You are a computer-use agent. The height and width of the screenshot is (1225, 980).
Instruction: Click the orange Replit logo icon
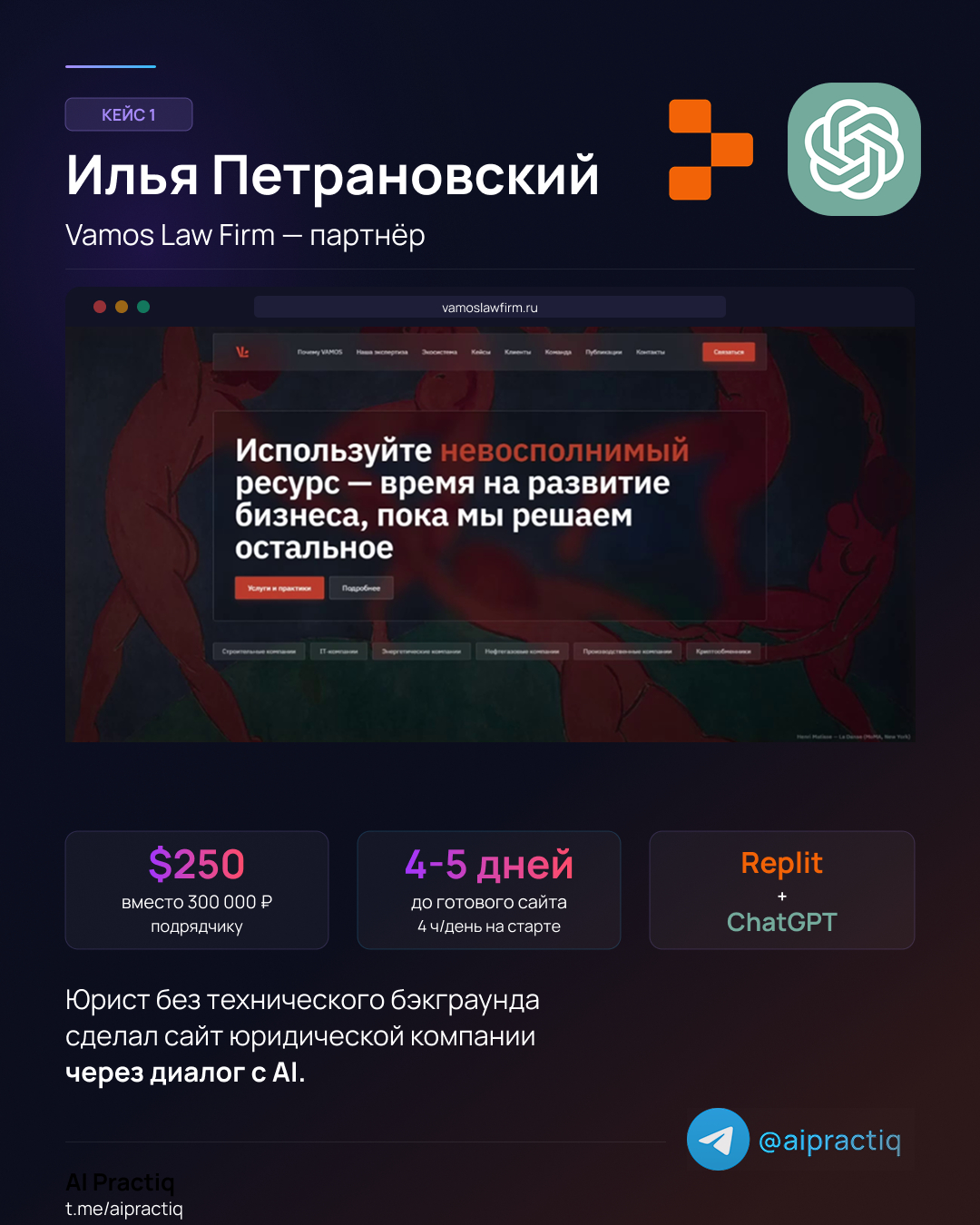pyautogui.click(x=710, y=150)
